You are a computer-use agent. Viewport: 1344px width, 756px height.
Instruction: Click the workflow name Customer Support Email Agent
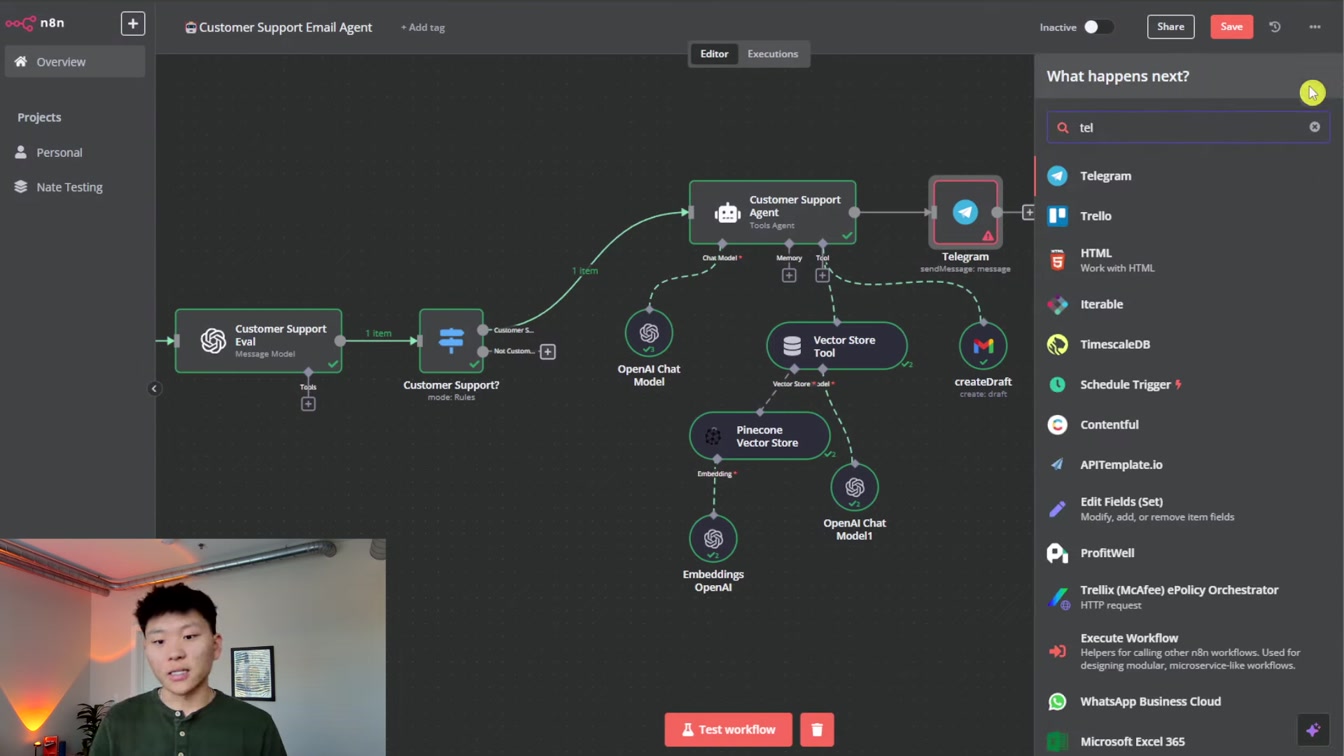click(285, 27)
